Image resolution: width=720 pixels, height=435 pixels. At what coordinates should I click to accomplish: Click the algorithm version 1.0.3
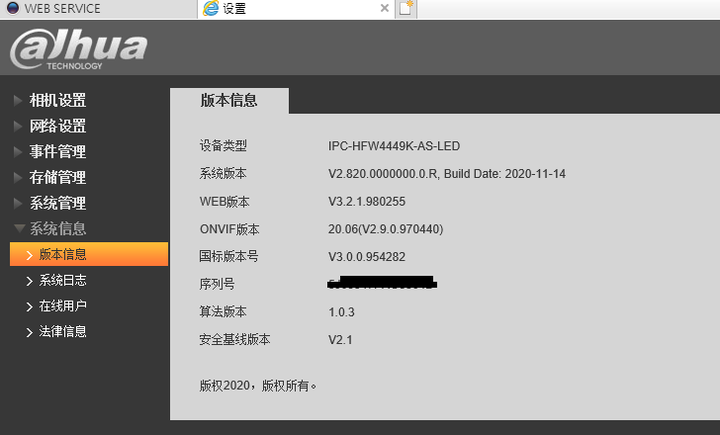(x=342, y=312)
